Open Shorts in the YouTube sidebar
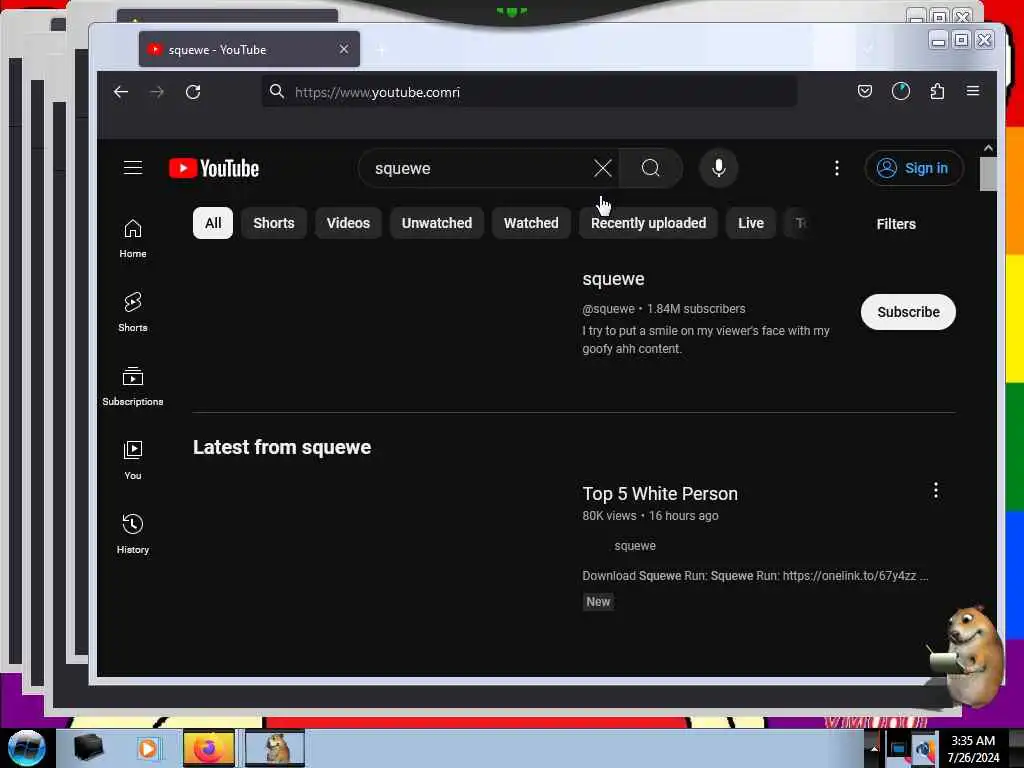The height and width of the screenshot is (768, 1024). pos(133,312)
